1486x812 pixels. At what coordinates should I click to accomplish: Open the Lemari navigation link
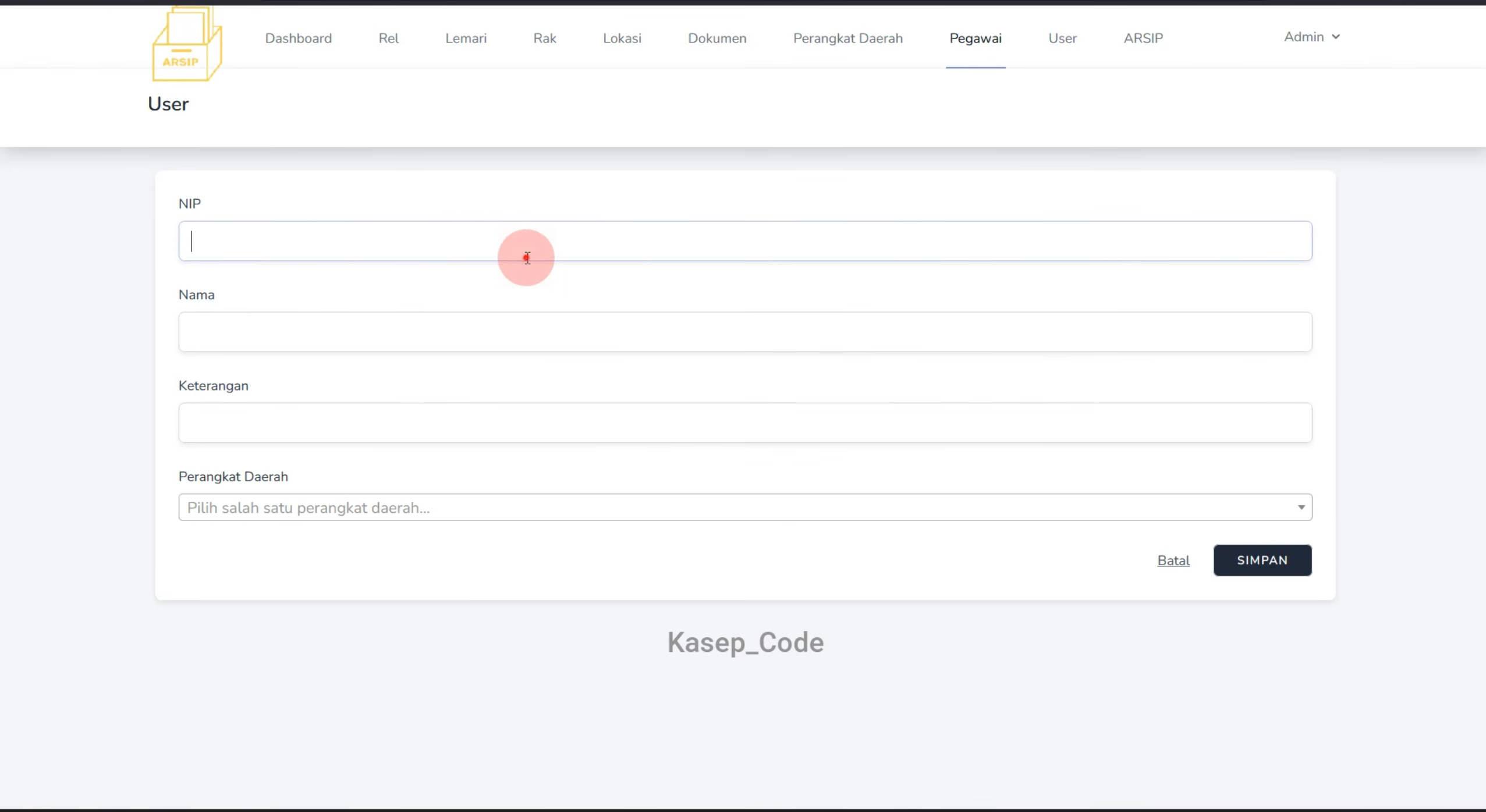[x=466, y=38]
